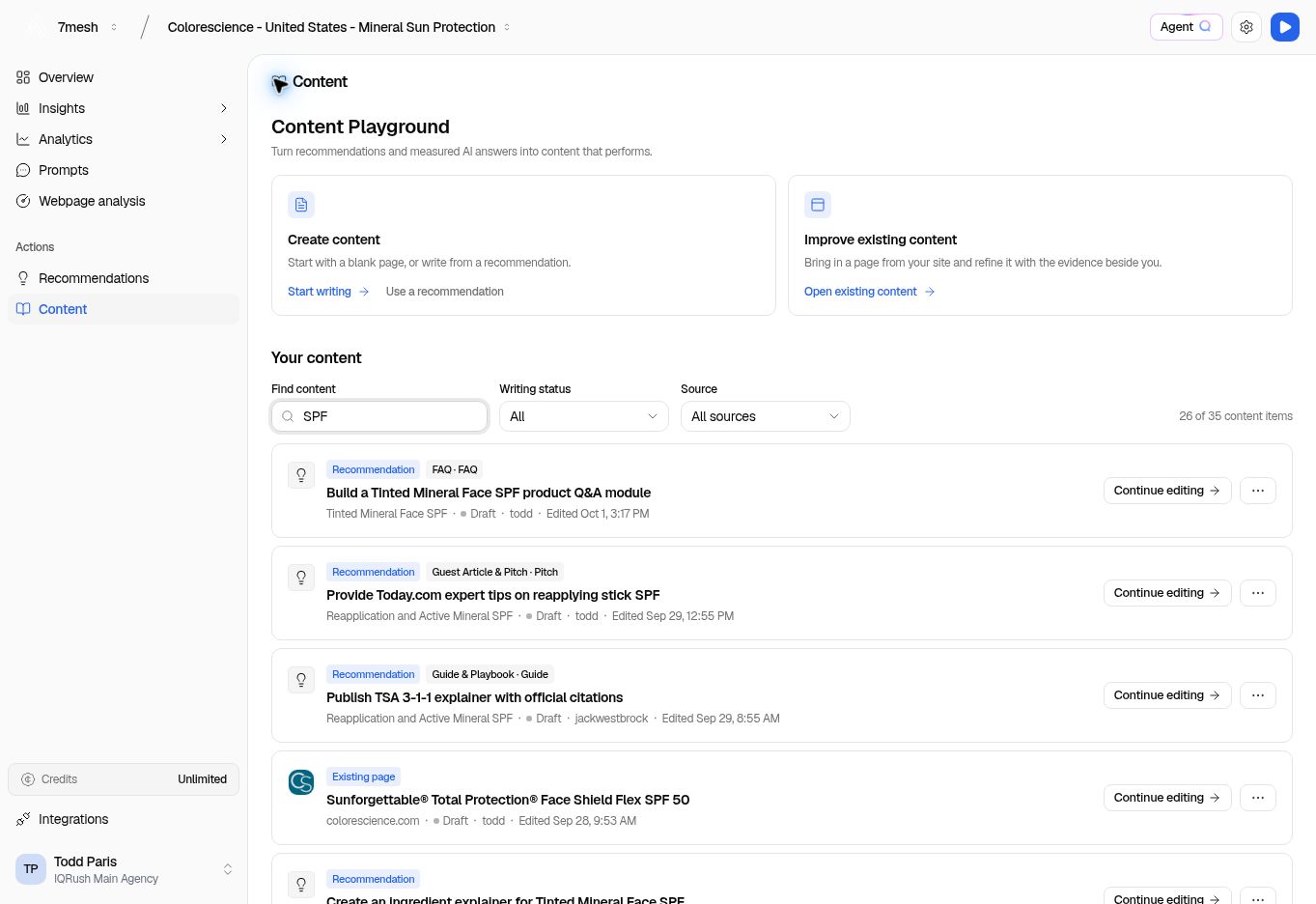Click the blue play button icon
This screenshot has width=1316, height=904.
[1285, 27]
